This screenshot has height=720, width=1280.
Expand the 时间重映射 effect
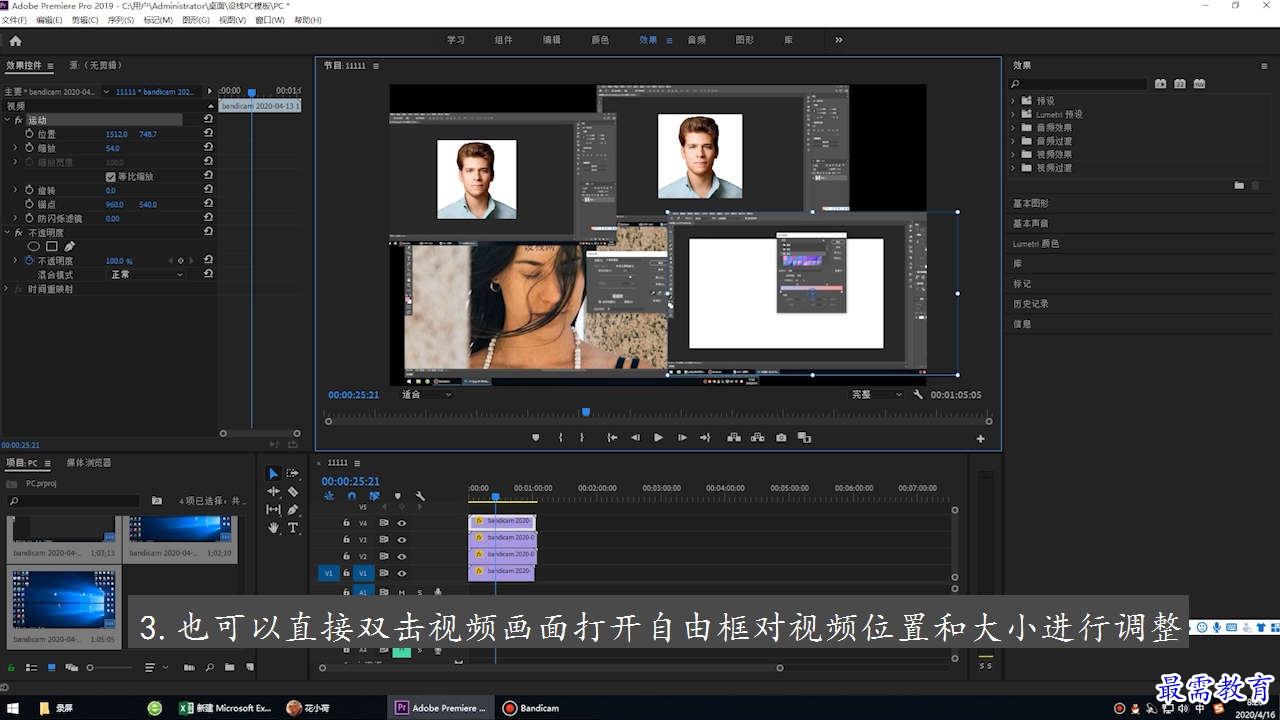click(x=7, y=289)
